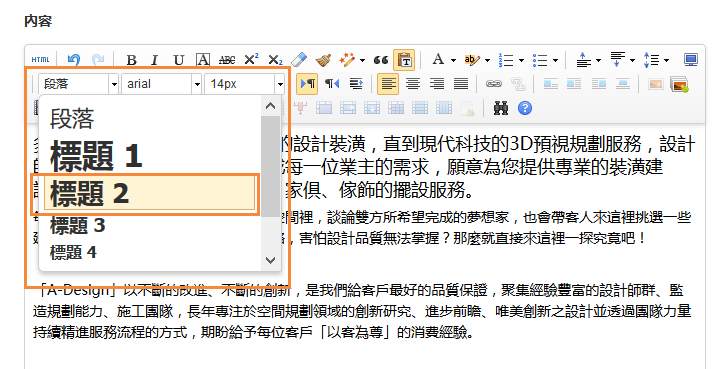
Task: Insert an image with picture icon
Action: coord(655,84)
